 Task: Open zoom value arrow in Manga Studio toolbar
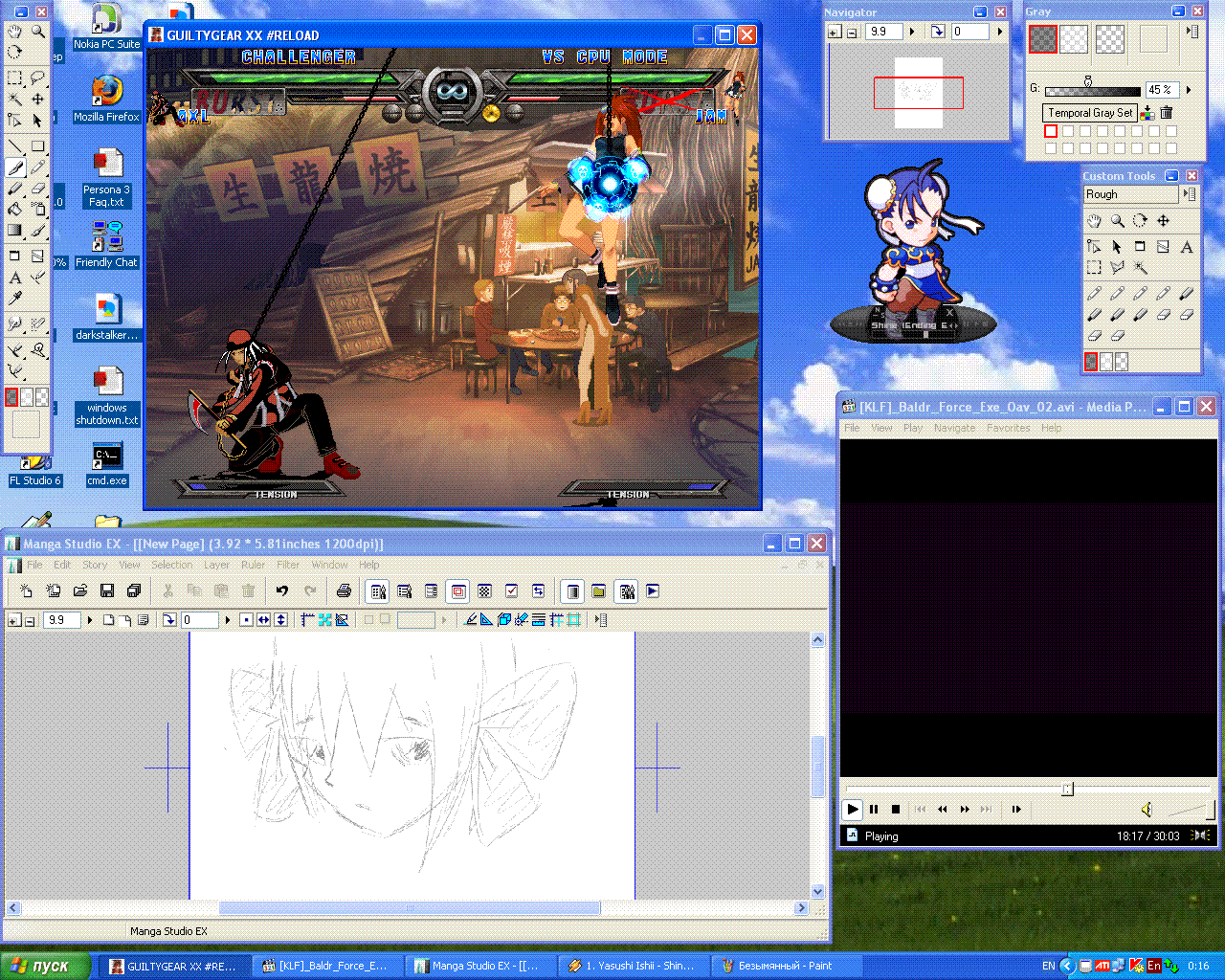coord(89,620)
